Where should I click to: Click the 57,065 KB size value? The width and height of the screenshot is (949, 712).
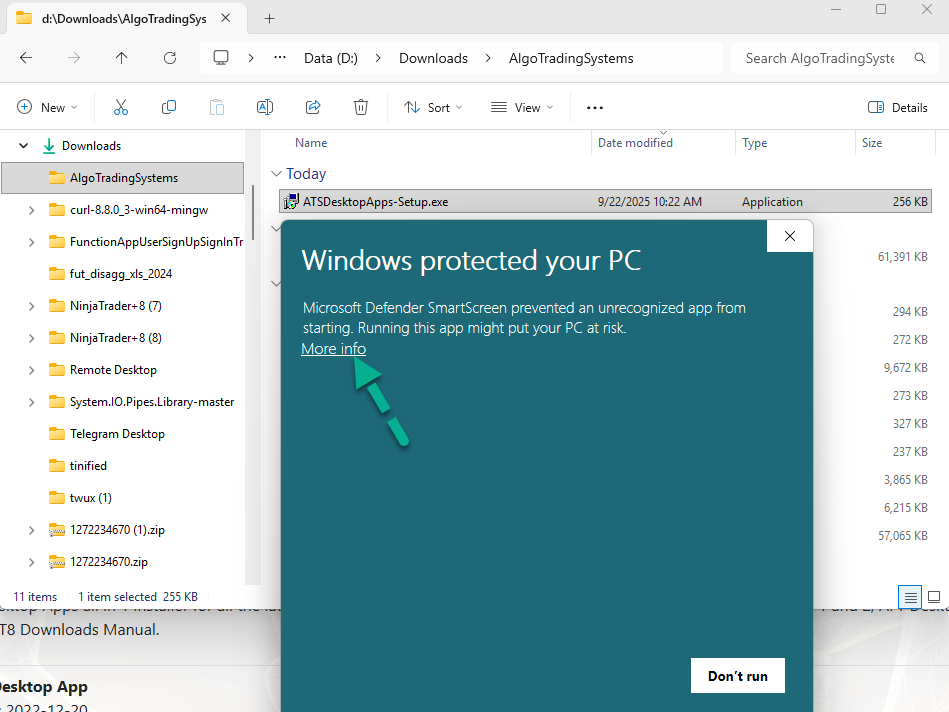[903, 536]
